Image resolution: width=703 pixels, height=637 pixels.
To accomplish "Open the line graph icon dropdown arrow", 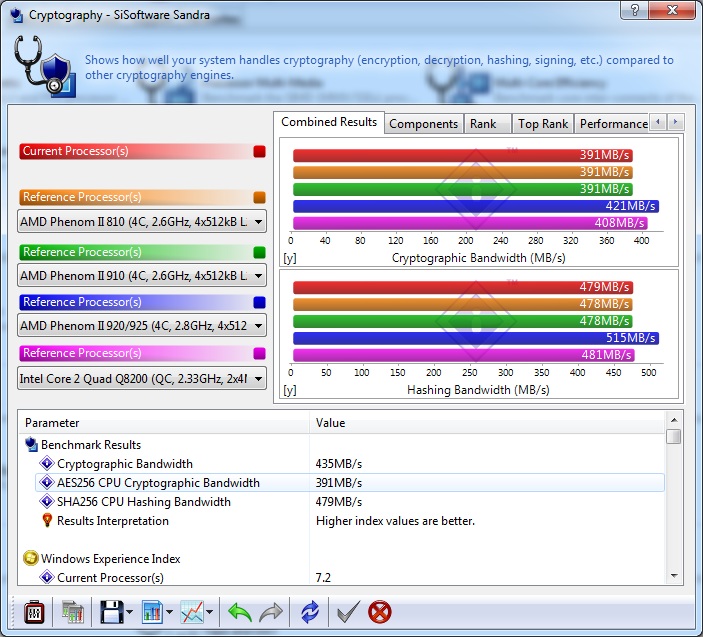I will coord(209,612).
